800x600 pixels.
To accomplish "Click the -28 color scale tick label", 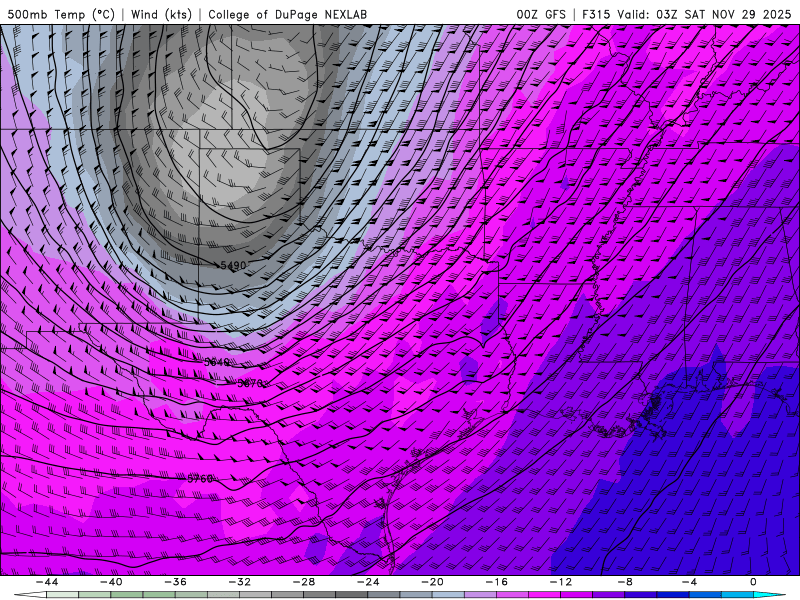I will point(304,582).
